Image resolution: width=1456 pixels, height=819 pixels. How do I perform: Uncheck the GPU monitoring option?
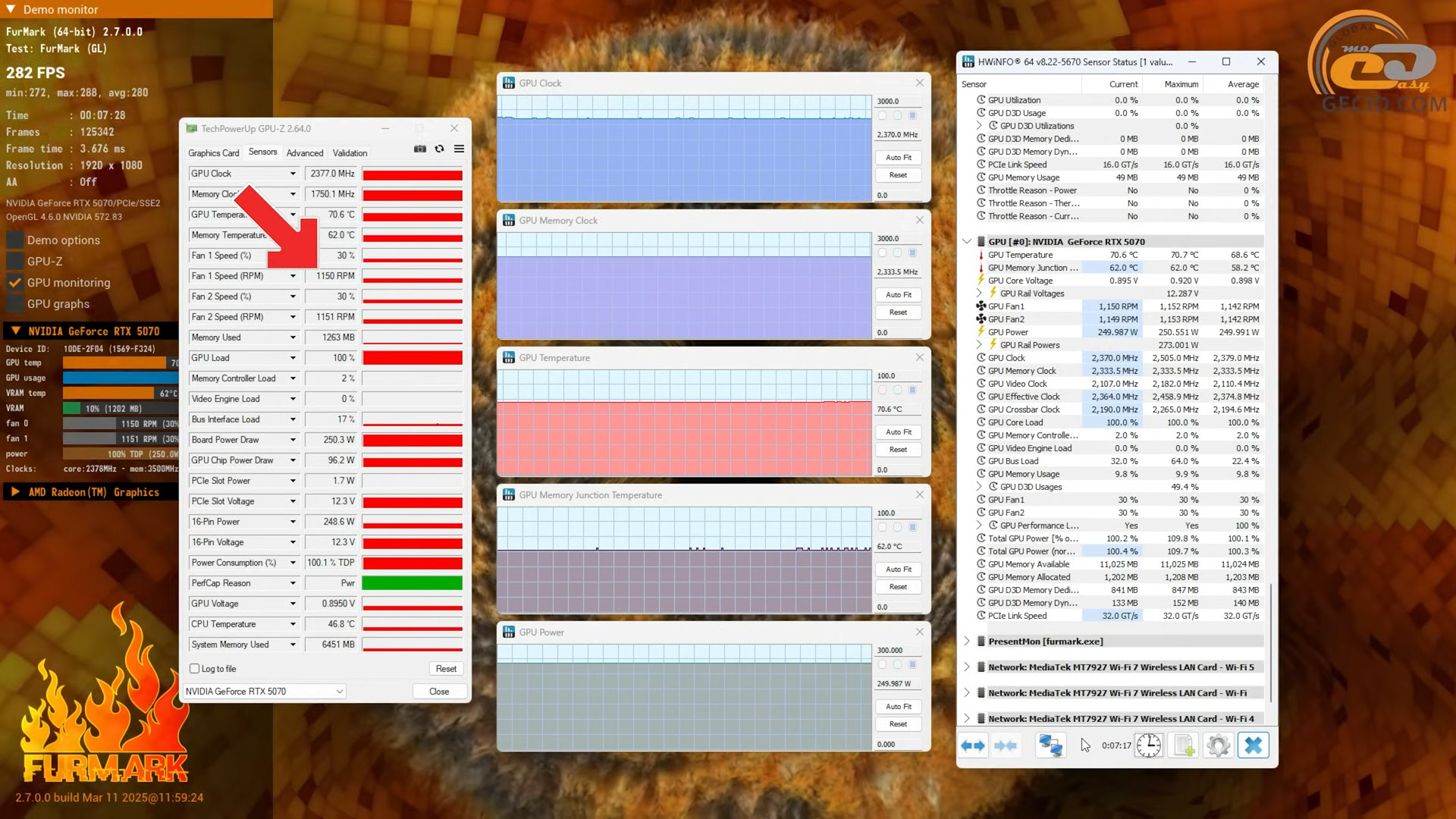[x=14, y=283]
